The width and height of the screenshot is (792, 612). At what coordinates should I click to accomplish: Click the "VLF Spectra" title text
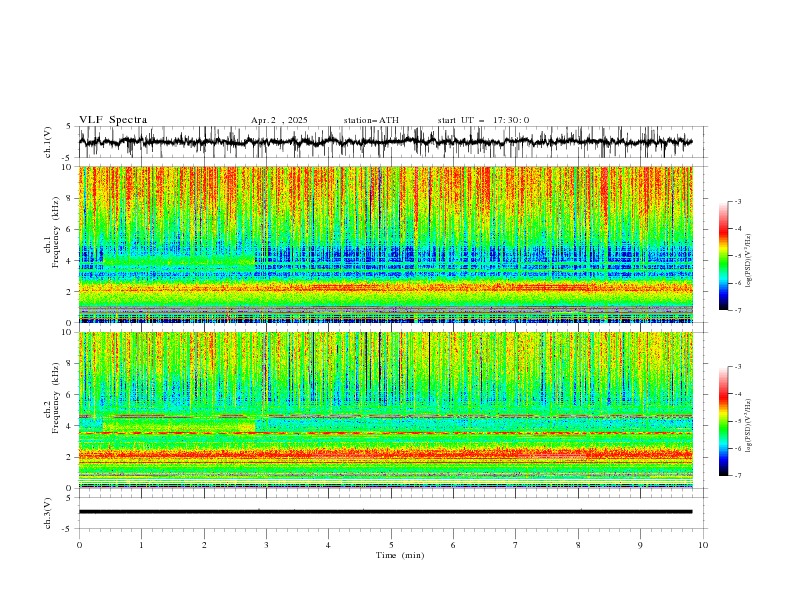113,120
